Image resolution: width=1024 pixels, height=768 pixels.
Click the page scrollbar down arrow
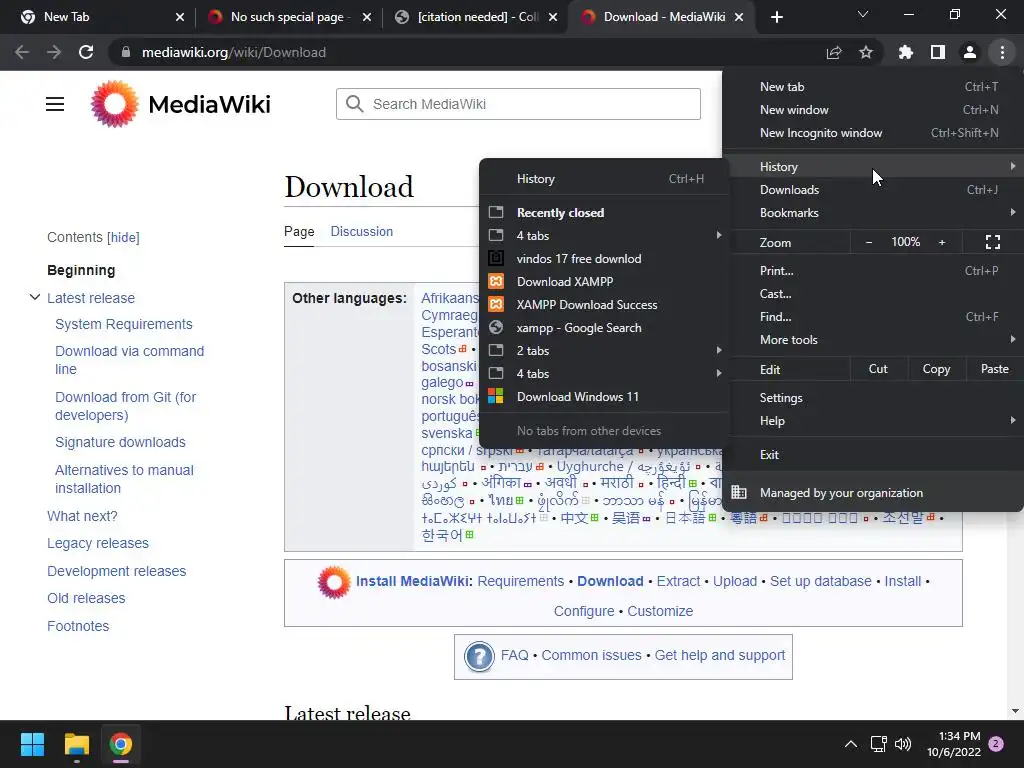point(1015,711)
